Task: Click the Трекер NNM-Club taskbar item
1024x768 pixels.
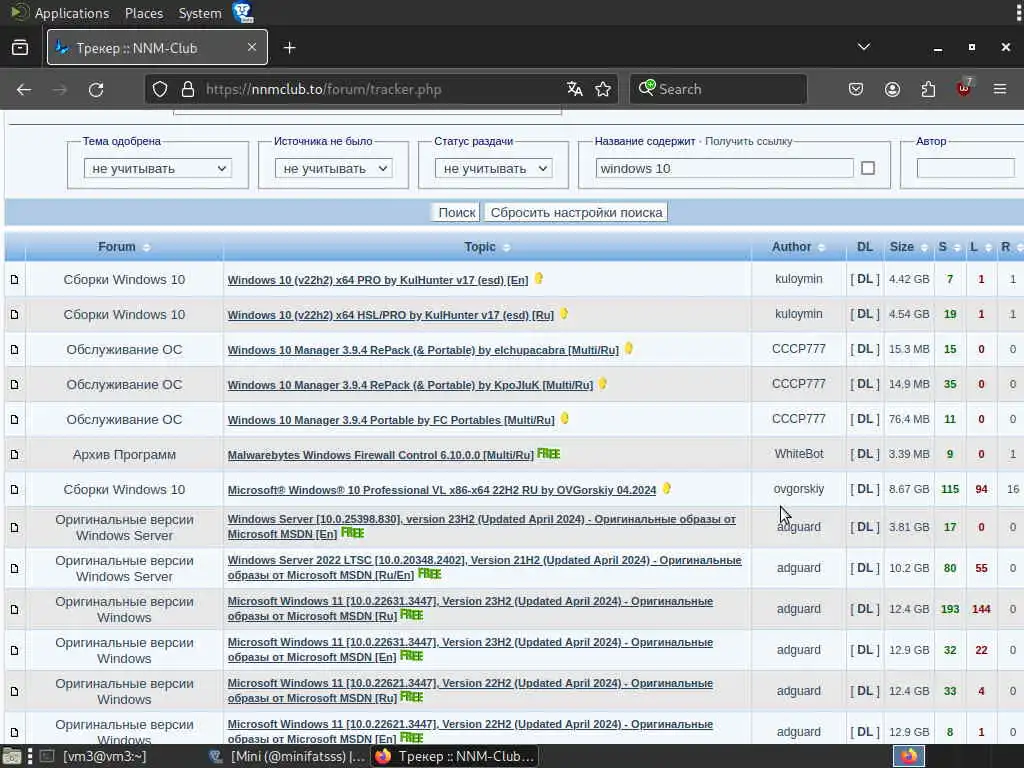Action: pyautogui.click(x=456, y=756)
